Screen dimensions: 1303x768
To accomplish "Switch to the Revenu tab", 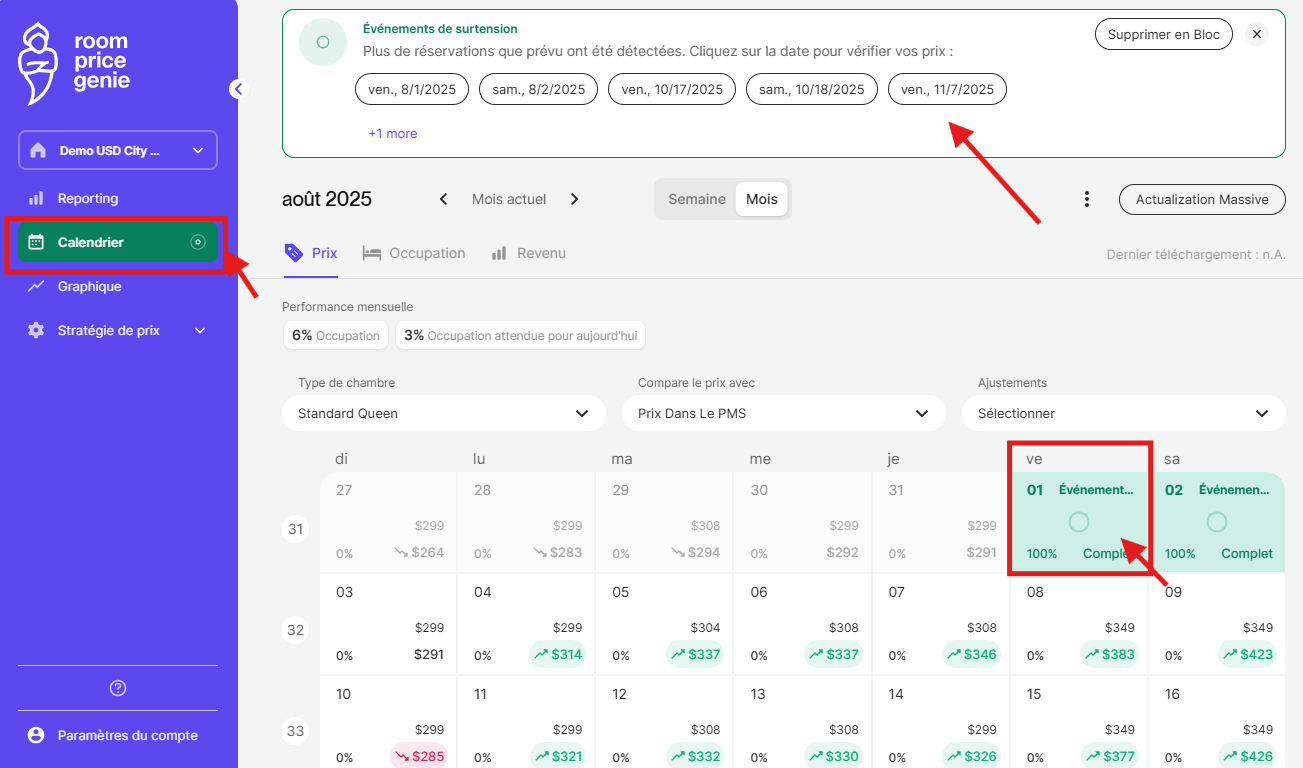I will 529,253.
